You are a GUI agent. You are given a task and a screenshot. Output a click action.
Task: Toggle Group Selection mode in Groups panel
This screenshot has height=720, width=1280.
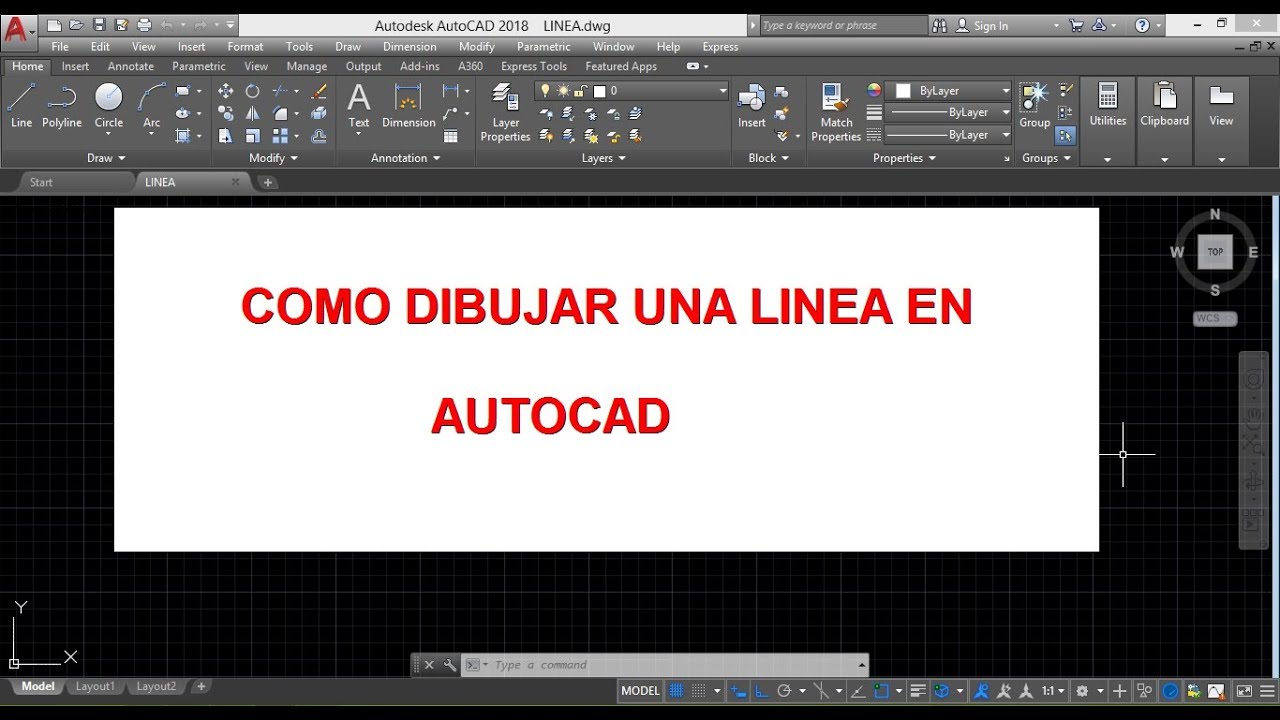(x=1066, y=135)
